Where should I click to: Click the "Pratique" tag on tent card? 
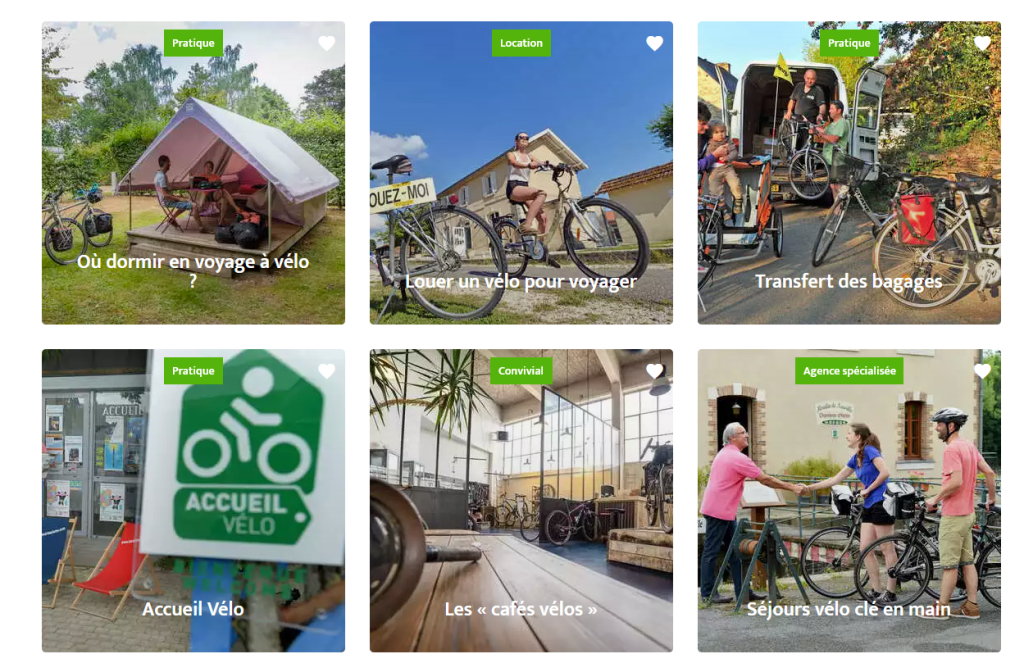click(193, 43)
